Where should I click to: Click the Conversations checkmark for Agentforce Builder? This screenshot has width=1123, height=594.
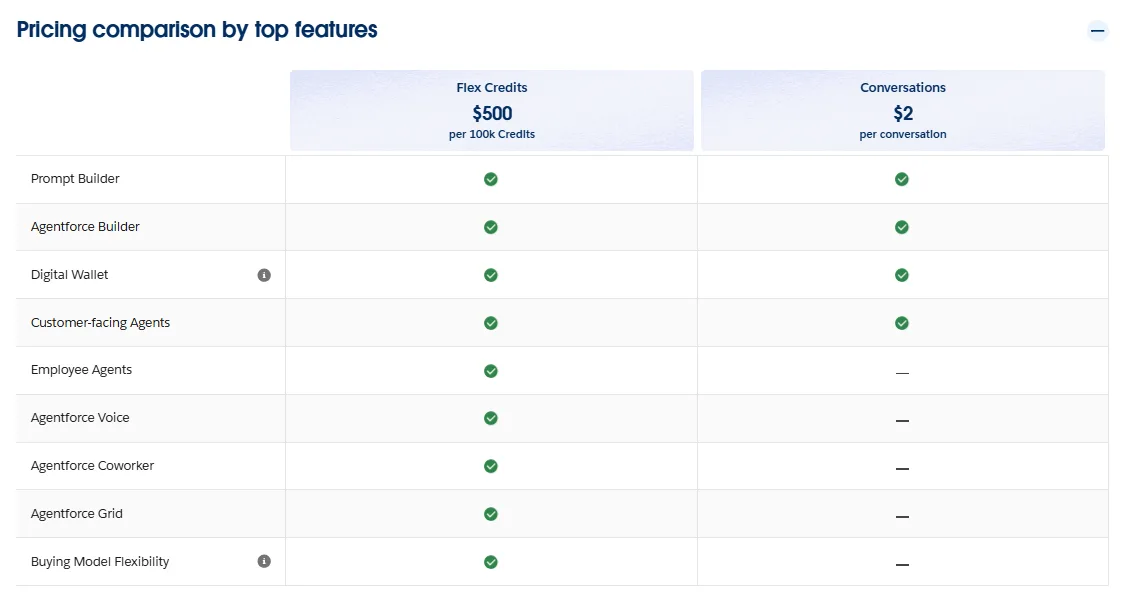902,227
